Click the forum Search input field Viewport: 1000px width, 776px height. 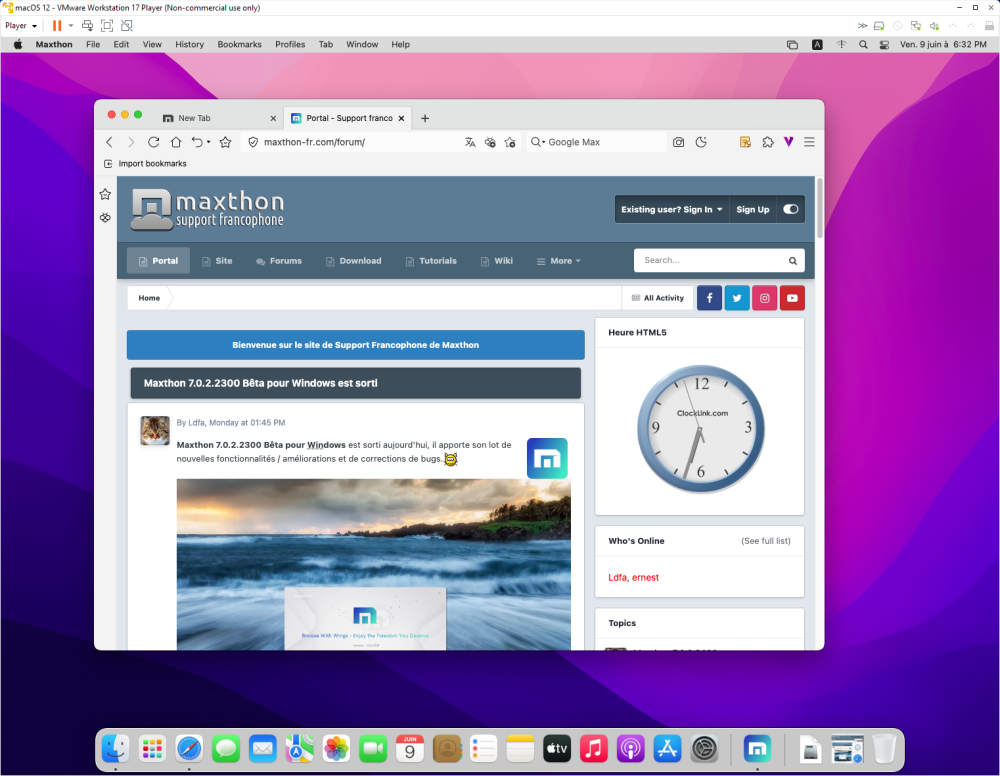(710, 260)
